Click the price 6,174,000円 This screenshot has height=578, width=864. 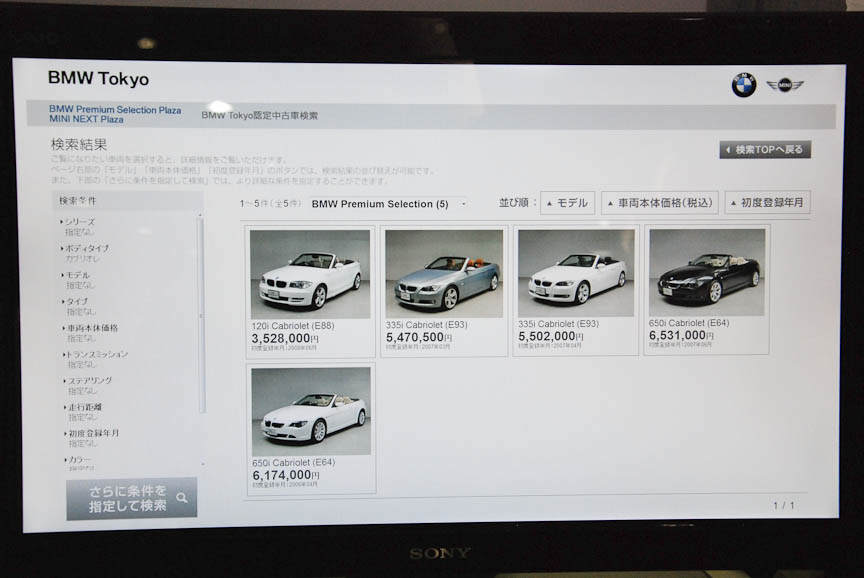click(x=286, y=475)
